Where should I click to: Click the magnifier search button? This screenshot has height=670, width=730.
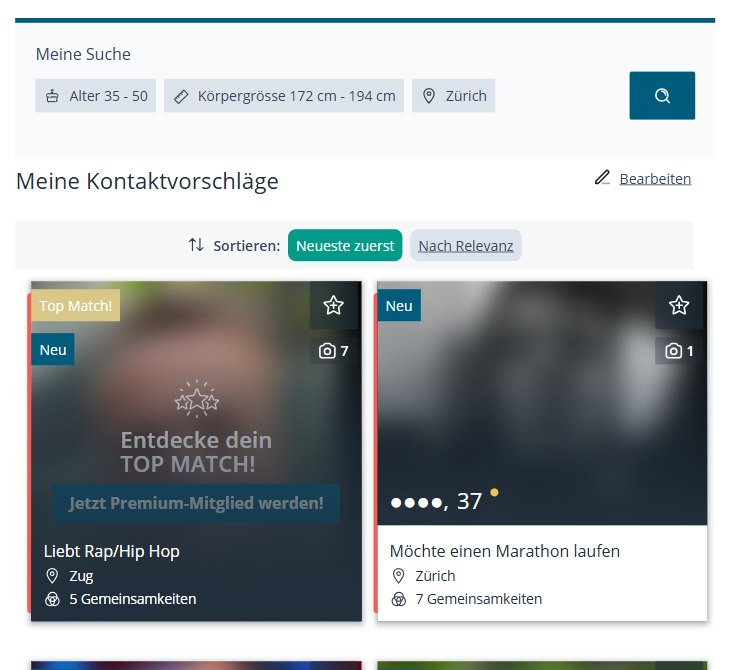[x=662, y=95]
